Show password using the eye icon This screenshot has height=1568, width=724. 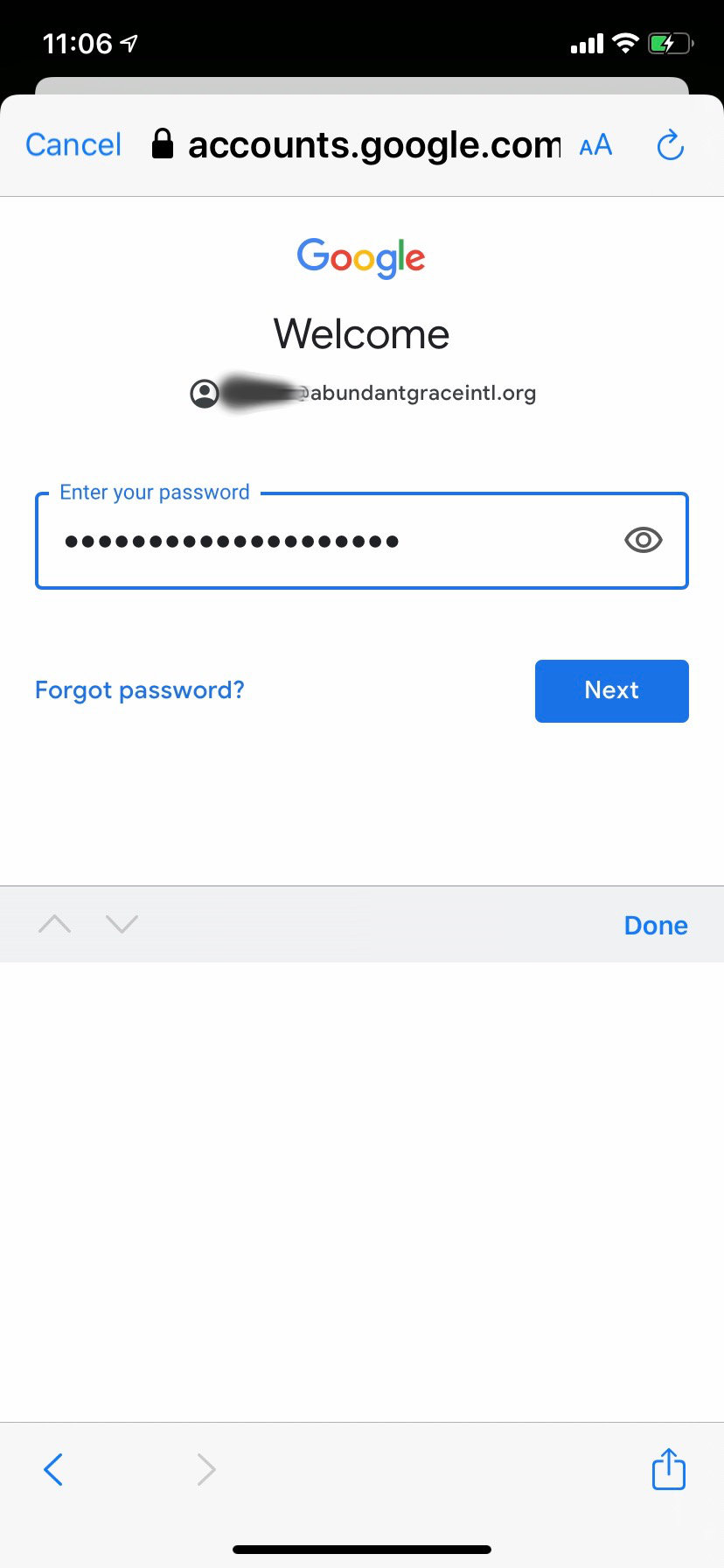(x=644, y=541)
